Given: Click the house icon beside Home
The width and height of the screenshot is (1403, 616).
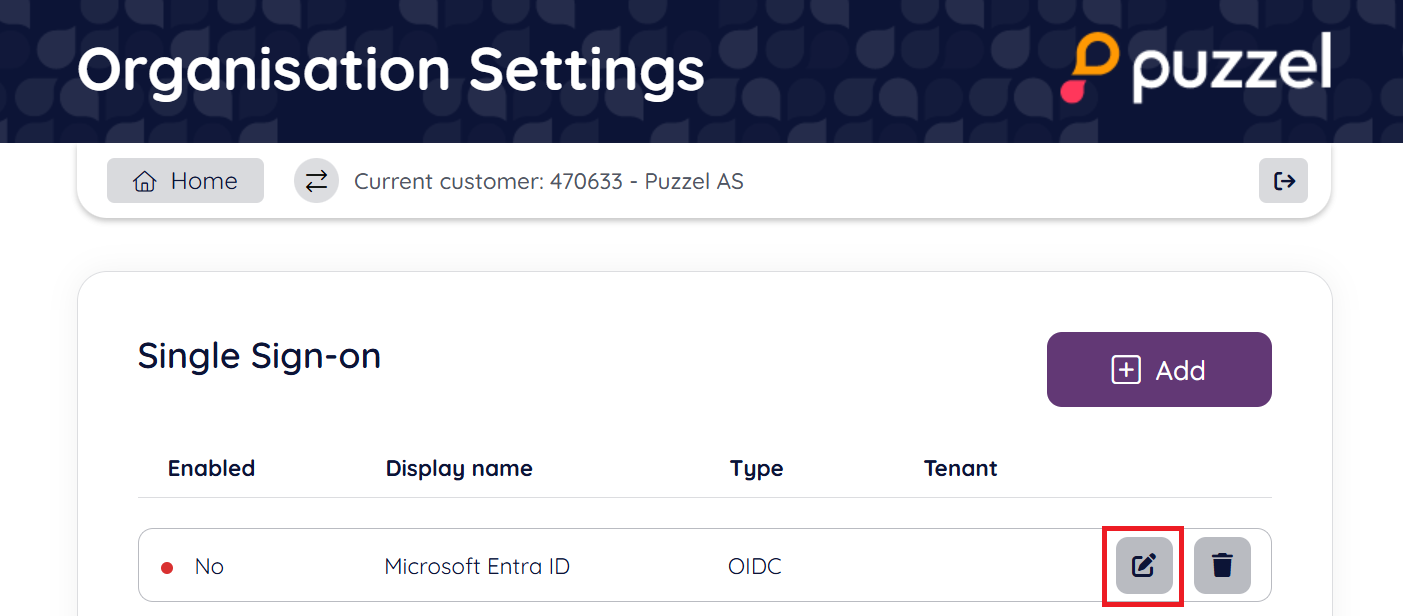Looking at the screenshot, I should point(145,182).
